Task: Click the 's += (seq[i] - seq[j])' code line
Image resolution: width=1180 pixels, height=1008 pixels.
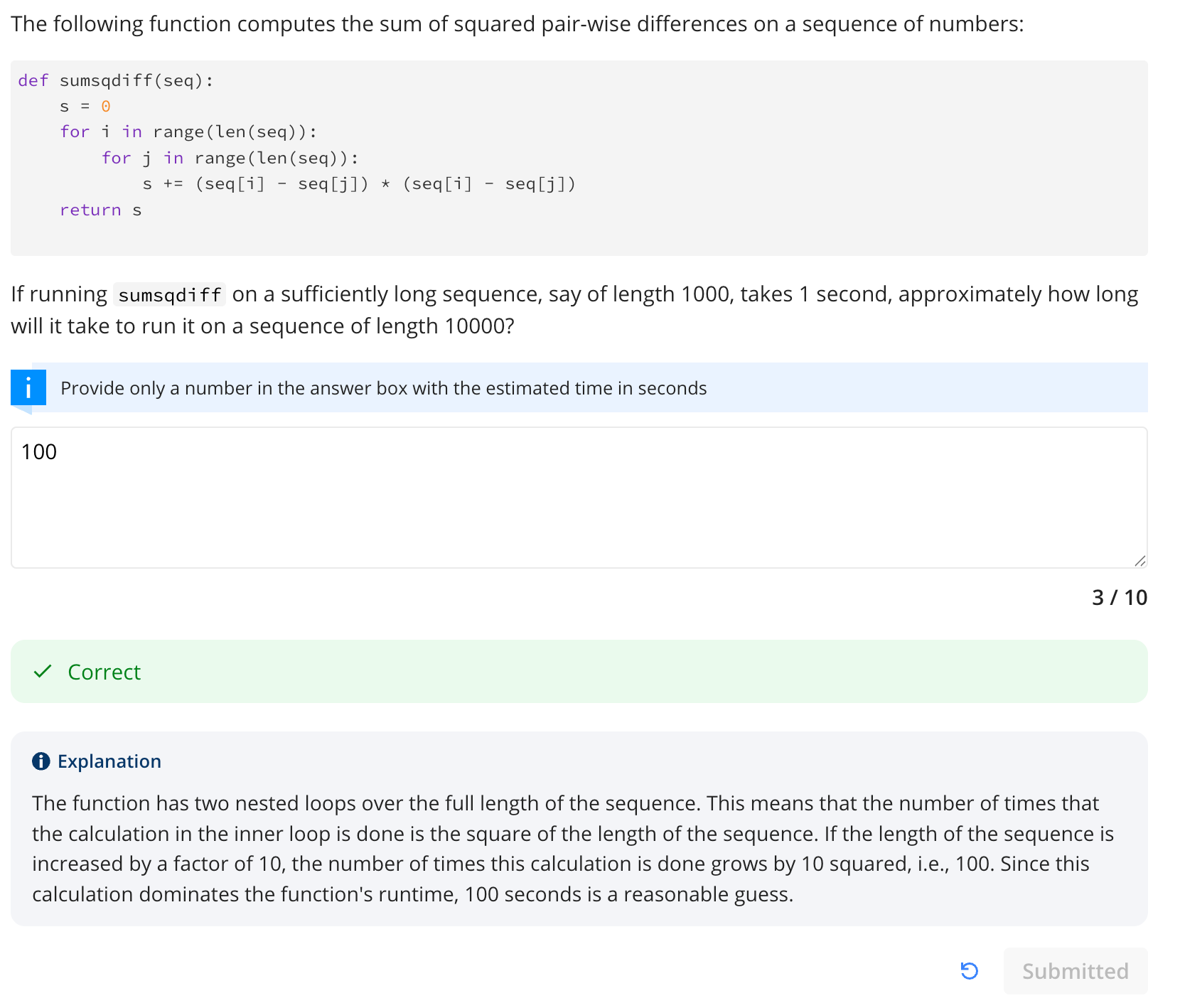Action: click(359, 184)
